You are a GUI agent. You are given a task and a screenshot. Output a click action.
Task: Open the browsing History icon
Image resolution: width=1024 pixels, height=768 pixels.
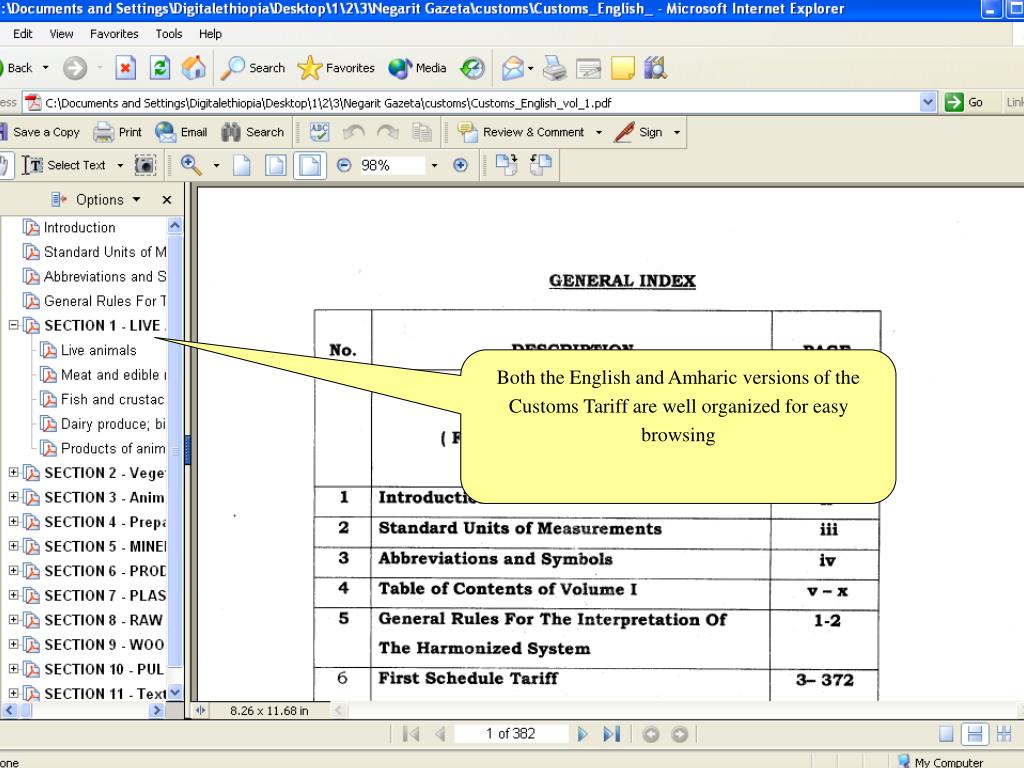(x=472, y=67)
